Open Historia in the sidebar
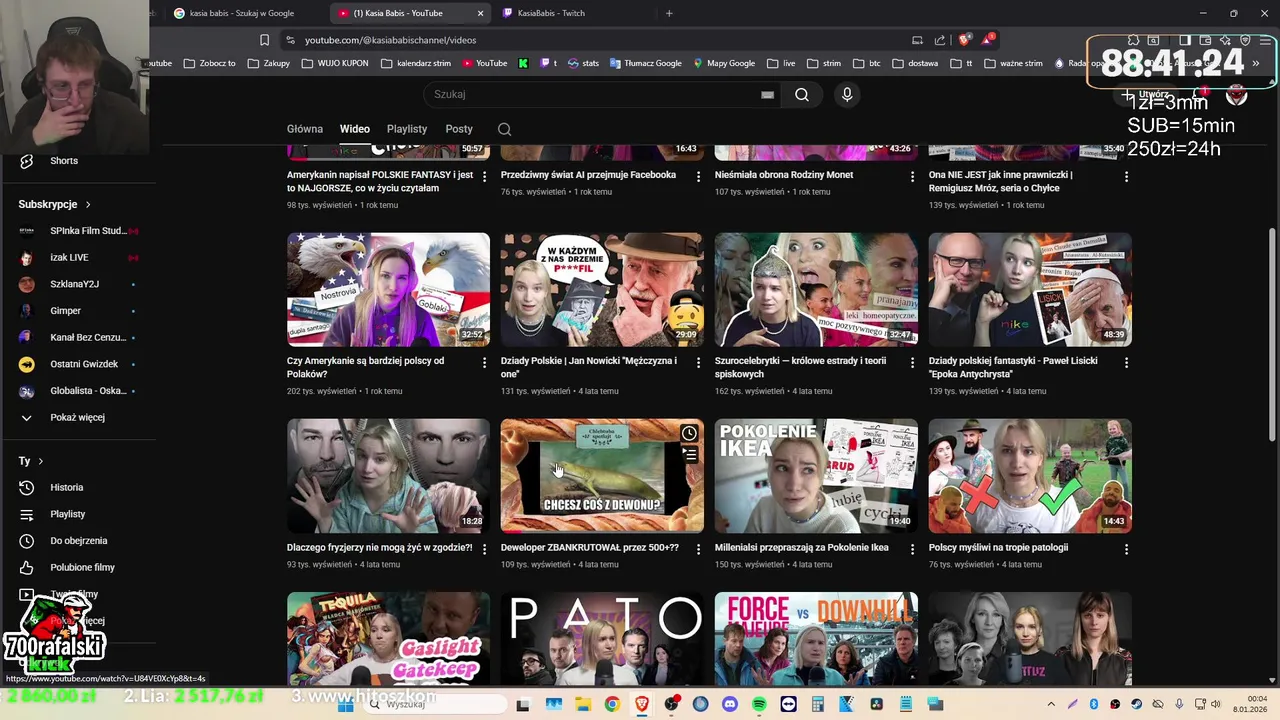The height and width of the screenshot is (720, 1280). tap(67, 488)
